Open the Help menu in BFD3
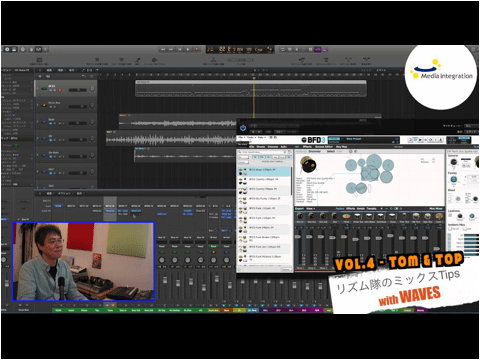Image resolution: width=480 pixels, height=360 pixels. (261, 137)
